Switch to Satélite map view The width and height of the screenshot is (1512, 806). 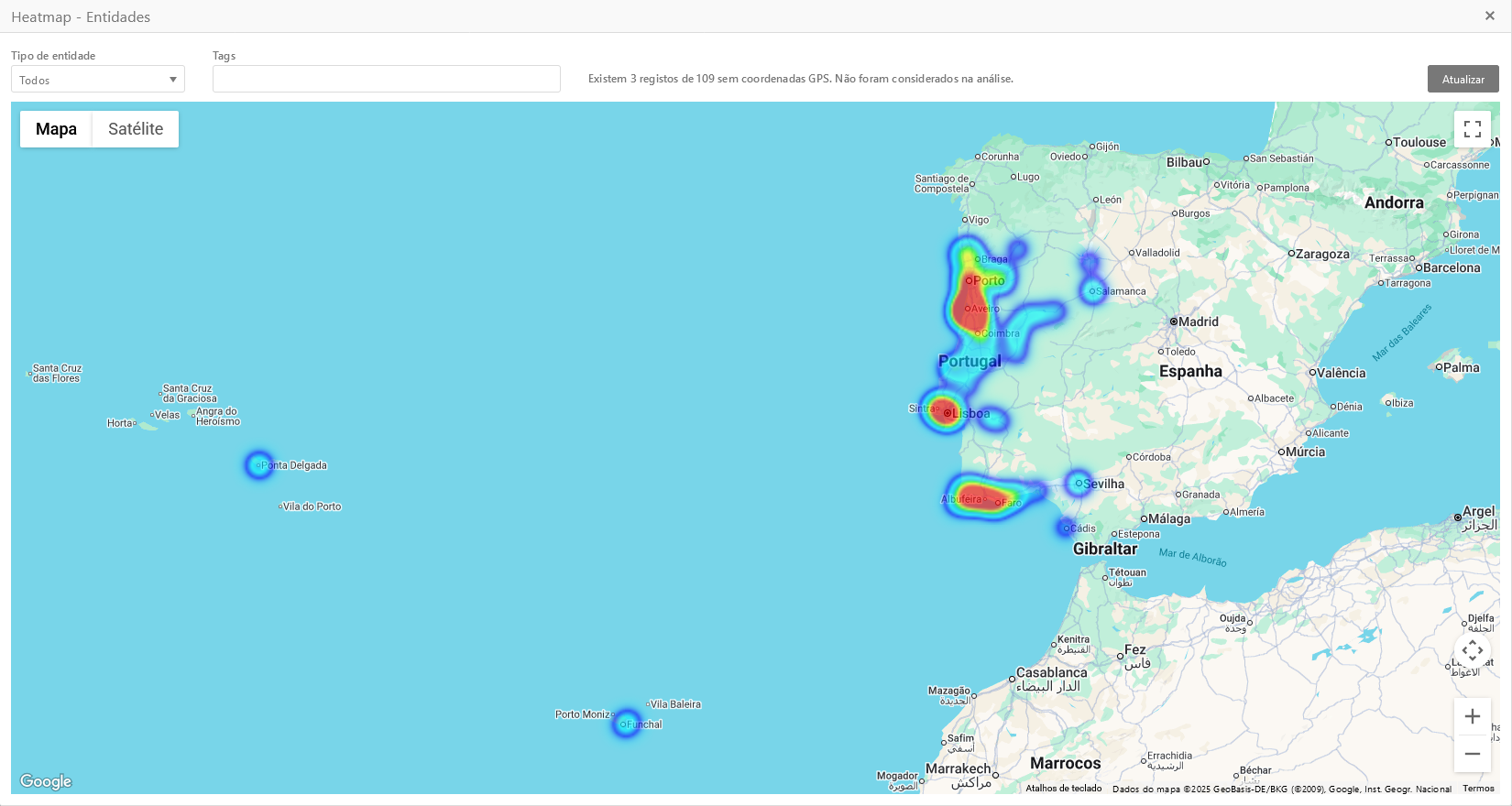click(x=136, y=129)
